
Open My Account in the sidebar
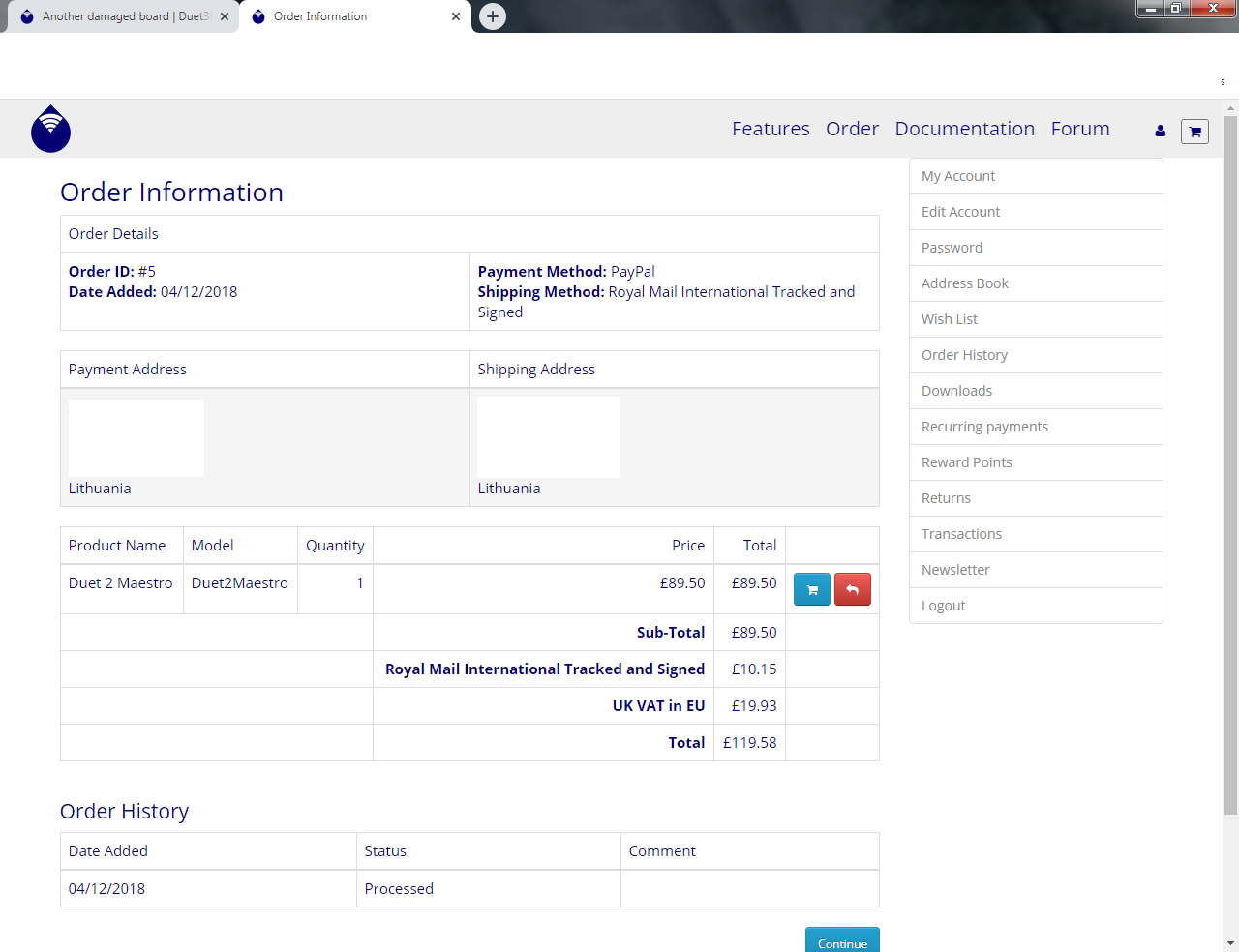pos(1036,176)
